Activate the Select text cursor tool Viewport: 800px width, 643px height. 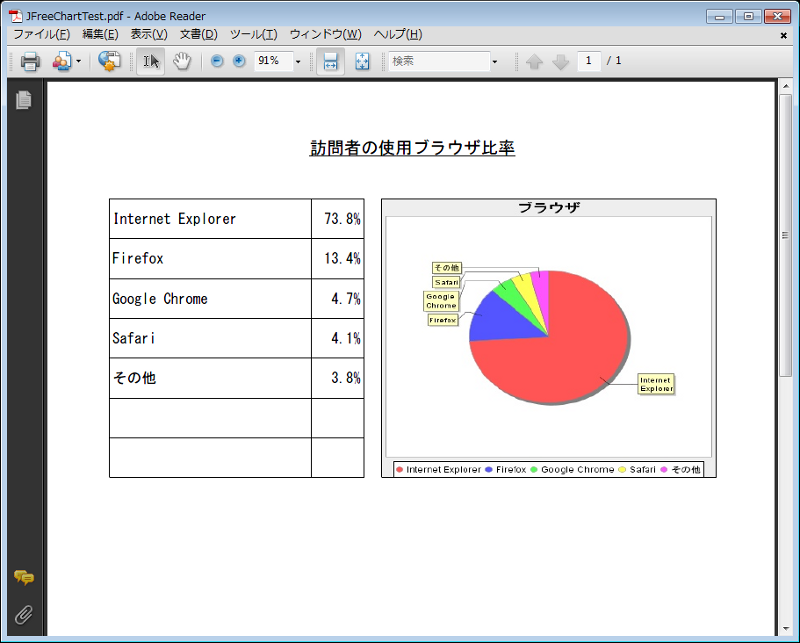(x=151, y=61)
